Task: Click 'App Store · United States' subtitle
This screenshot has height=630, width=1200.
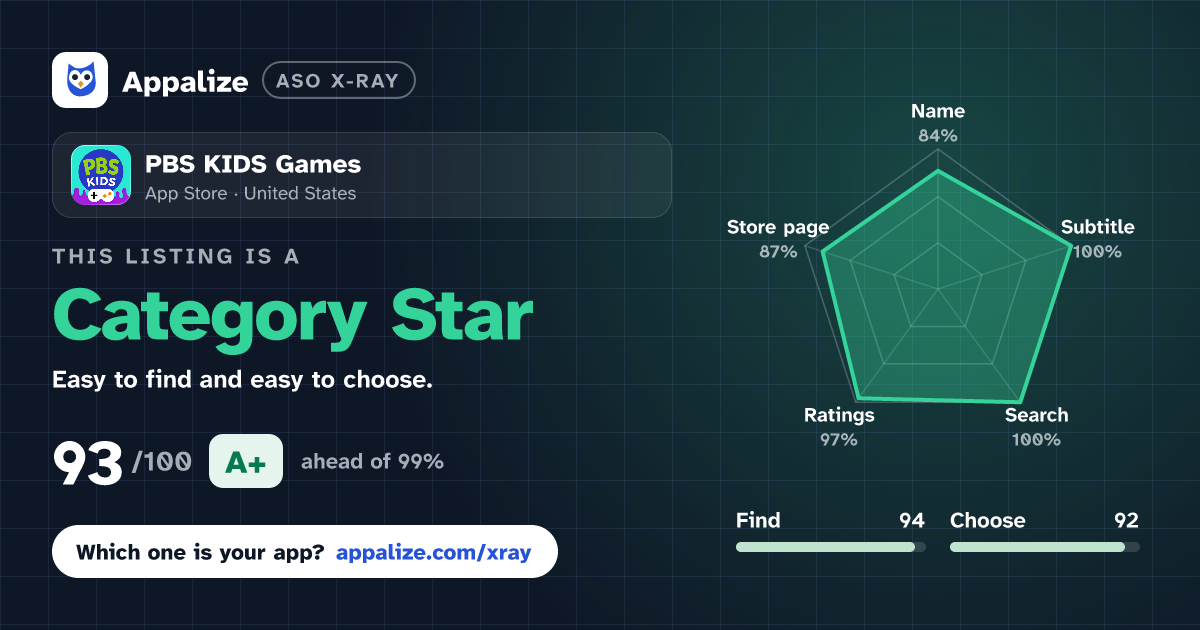Action: [250, 194]
